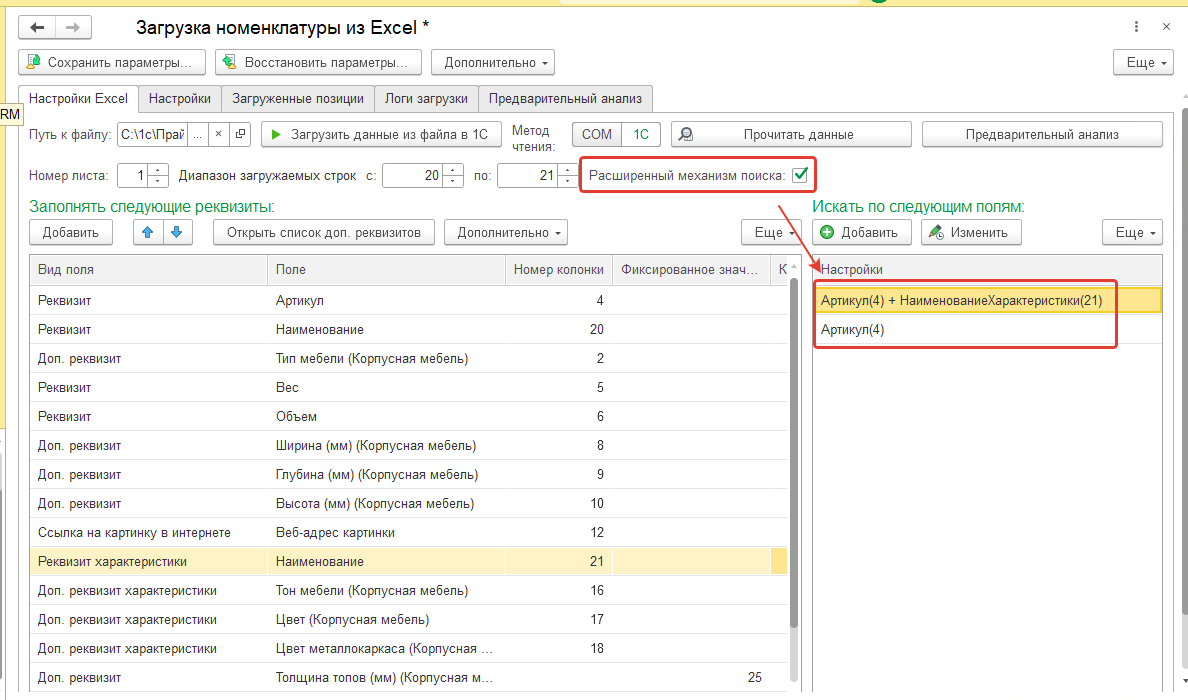
Task: Go forward with the right arrow button
Action: pyautogui.click(x=73, y=28)
